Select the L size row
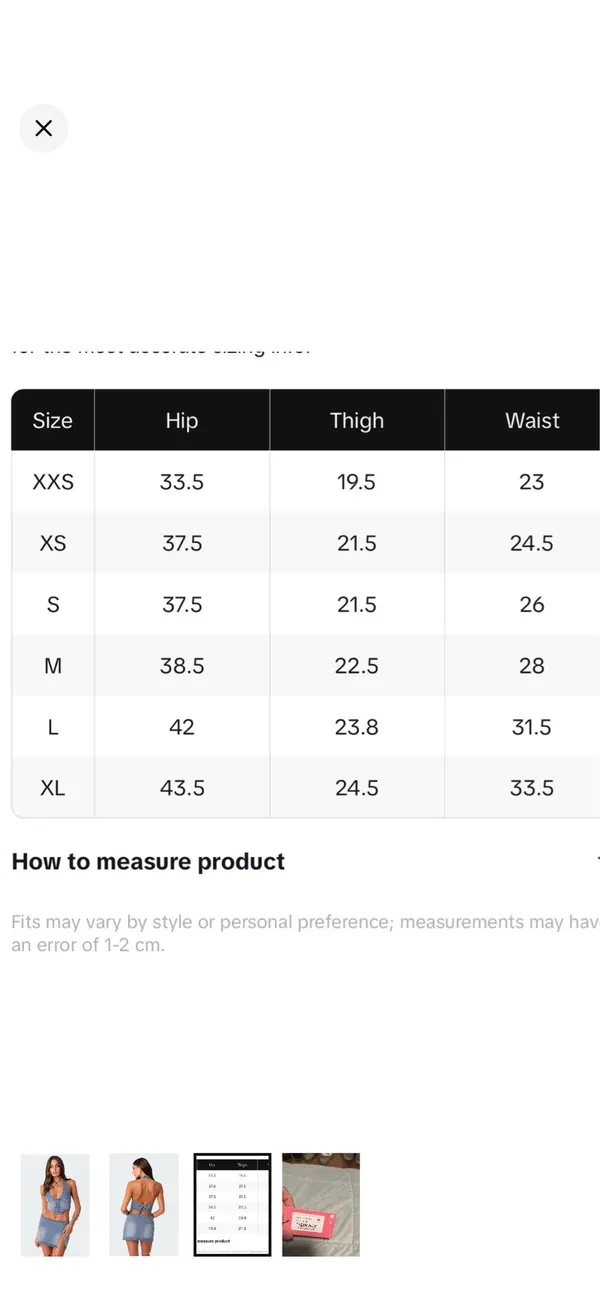This screenshot has width=600, height=1303. tap(305, 727)
